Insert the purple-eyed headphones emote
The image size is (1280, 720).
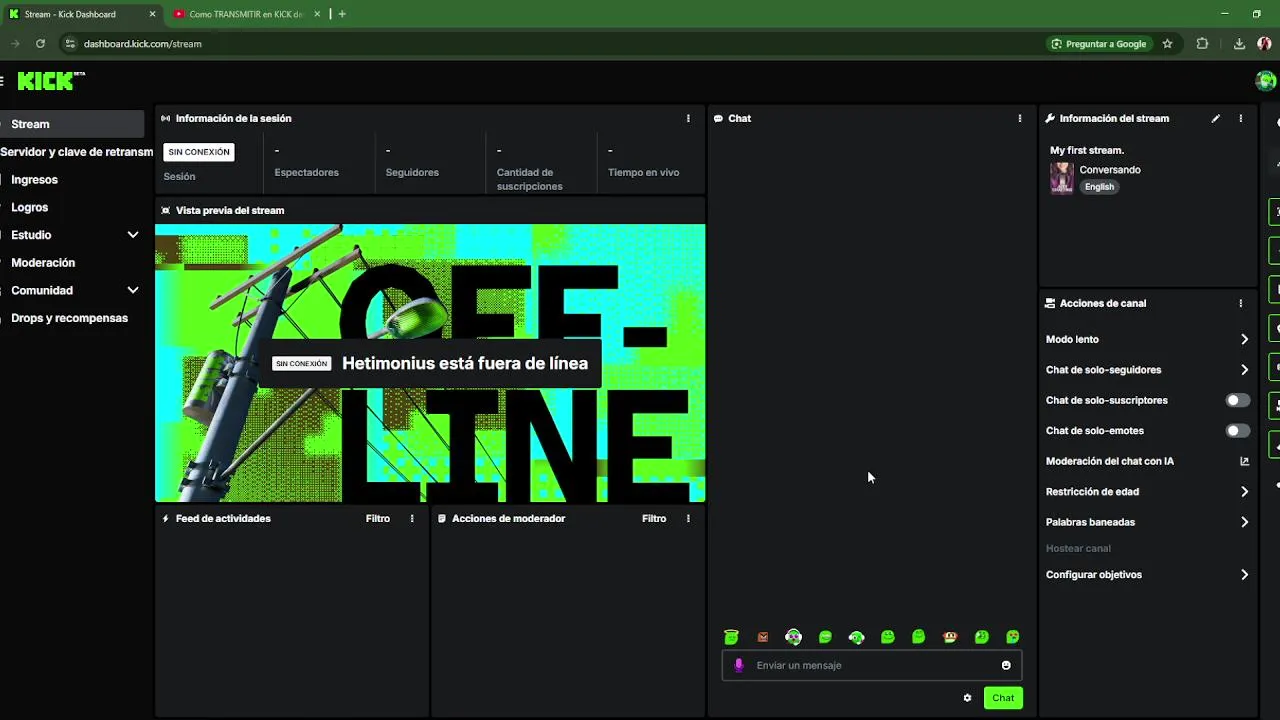[x=794, y=637]
